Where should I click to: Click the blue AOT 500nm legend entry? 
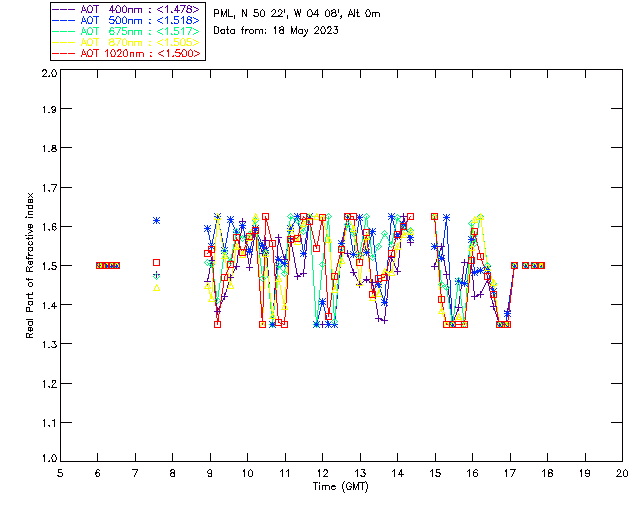click(126, 20)
